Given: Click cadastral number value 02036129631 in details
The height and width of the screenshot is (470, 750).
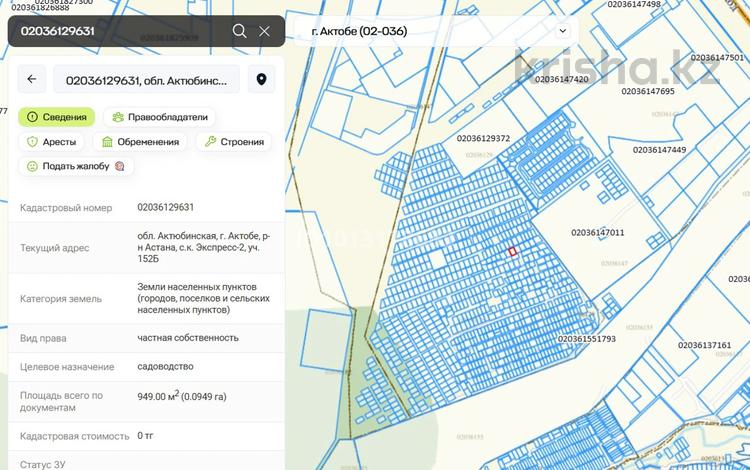Looking at the screenshot, I should (165, 207).
